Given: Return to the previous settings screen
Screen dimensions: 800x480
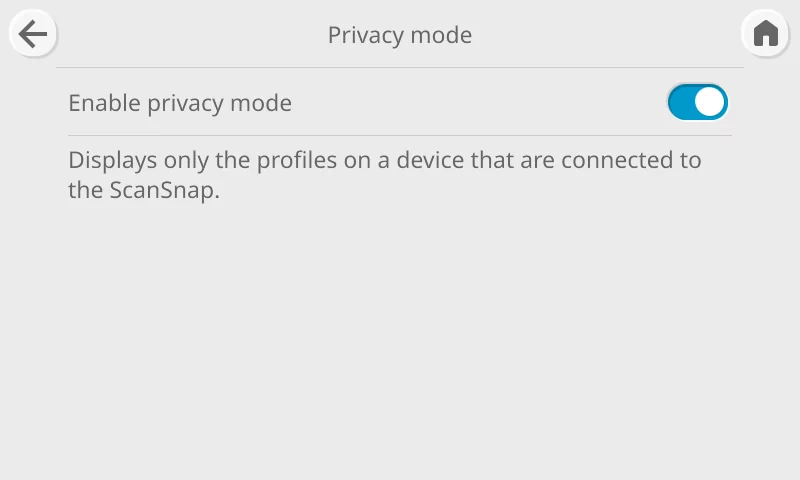Looking at the screenshot, I should tap(33, 35).
